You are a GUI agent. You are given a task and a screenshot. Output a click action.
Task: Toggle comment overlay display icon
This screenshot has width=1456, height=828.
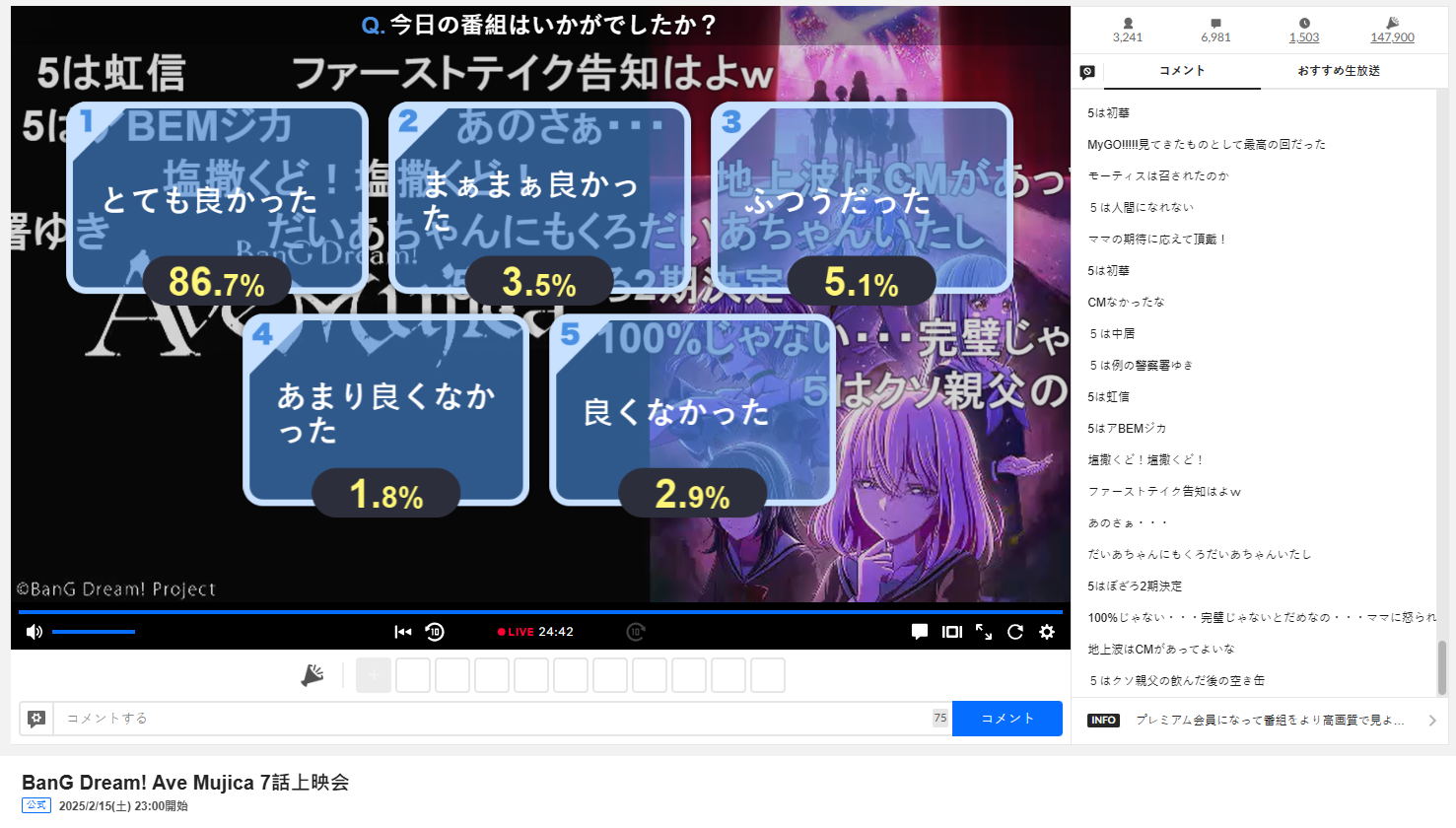tap(920, 632)
